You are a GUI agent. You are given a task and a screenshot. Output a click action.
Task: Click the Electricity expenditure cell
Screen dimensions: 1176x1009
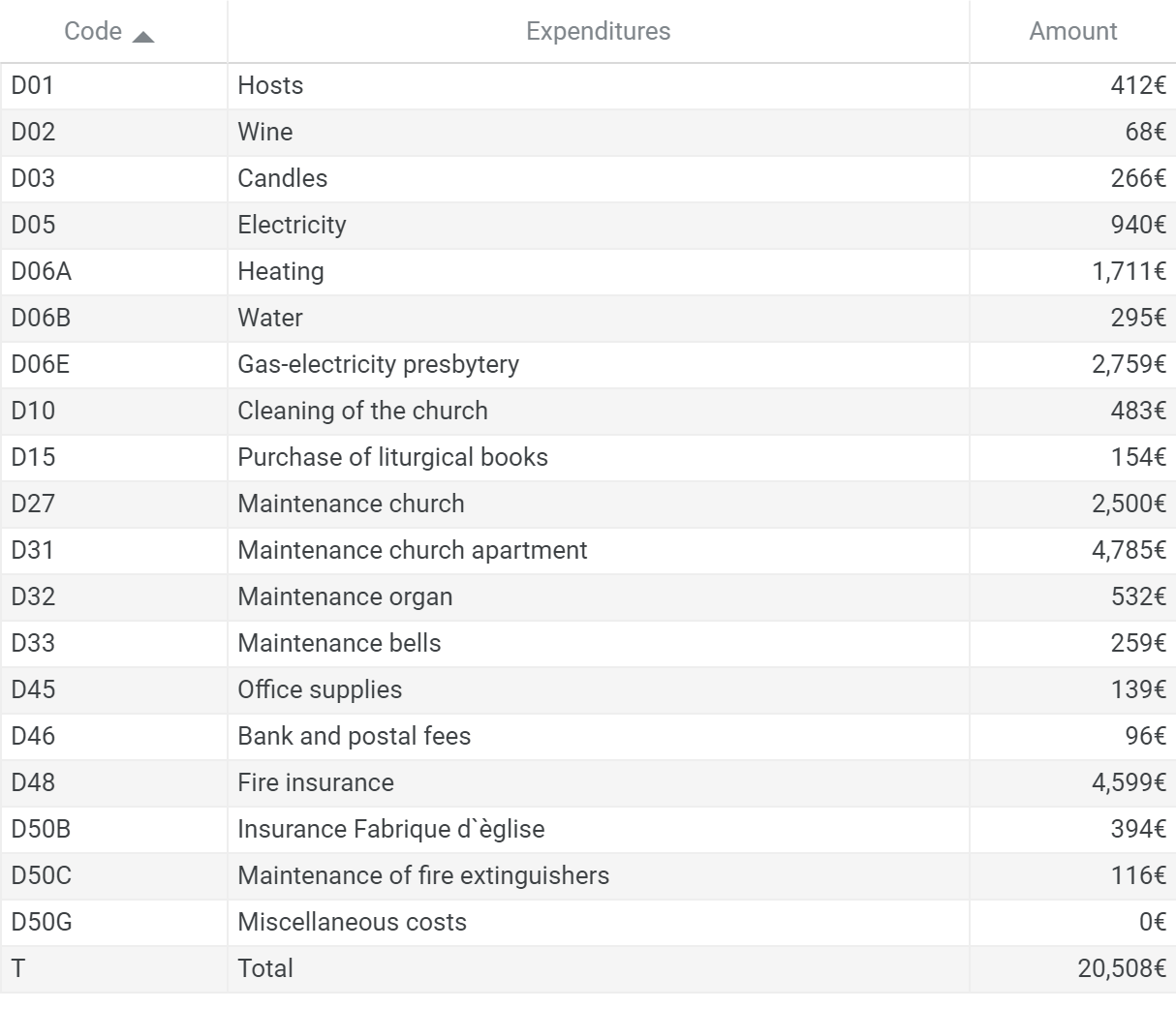point(598,225)
